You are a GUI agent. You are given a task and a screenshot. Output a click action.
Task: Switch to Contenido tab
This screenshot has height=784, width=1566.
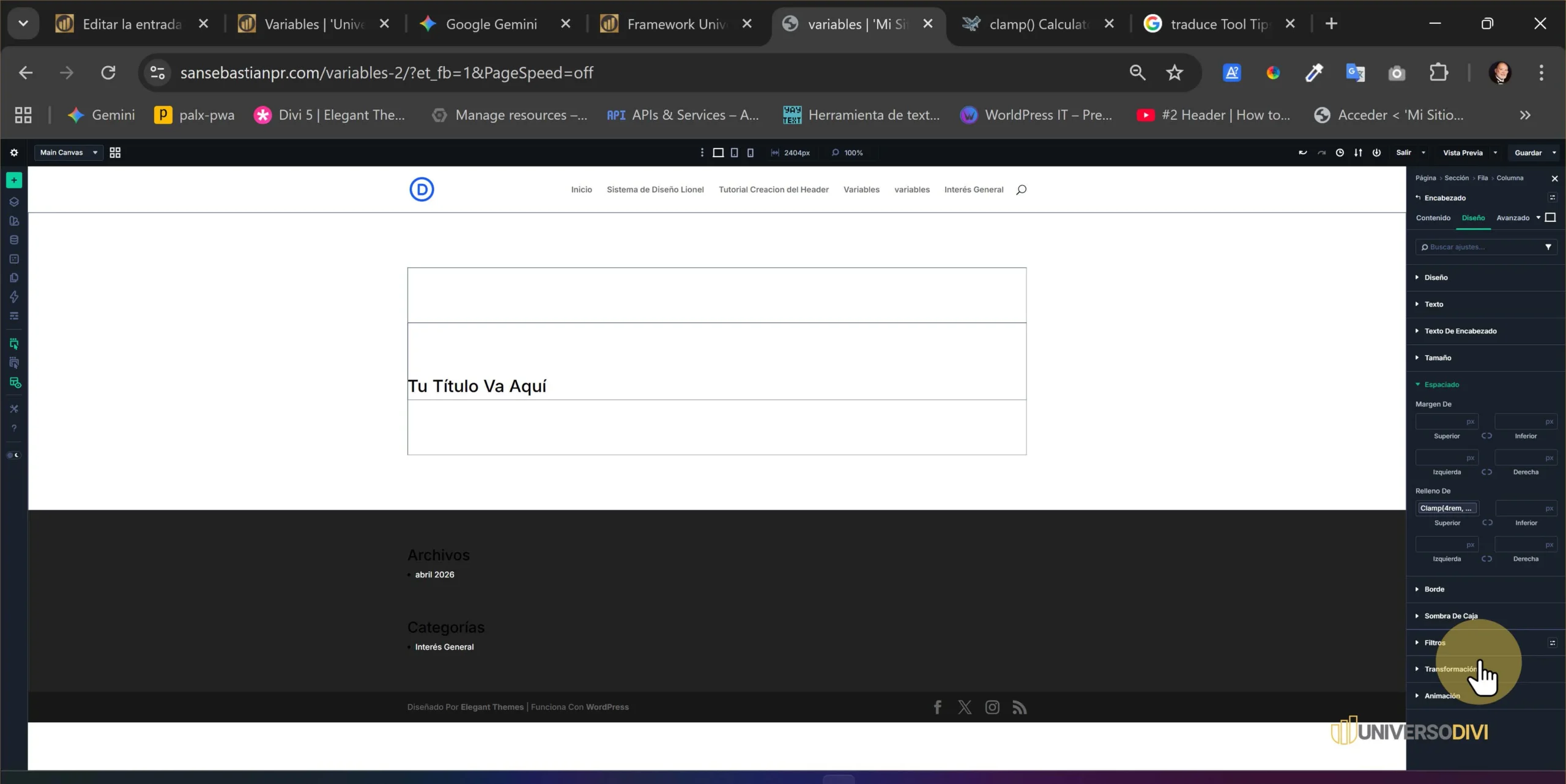1433,218
